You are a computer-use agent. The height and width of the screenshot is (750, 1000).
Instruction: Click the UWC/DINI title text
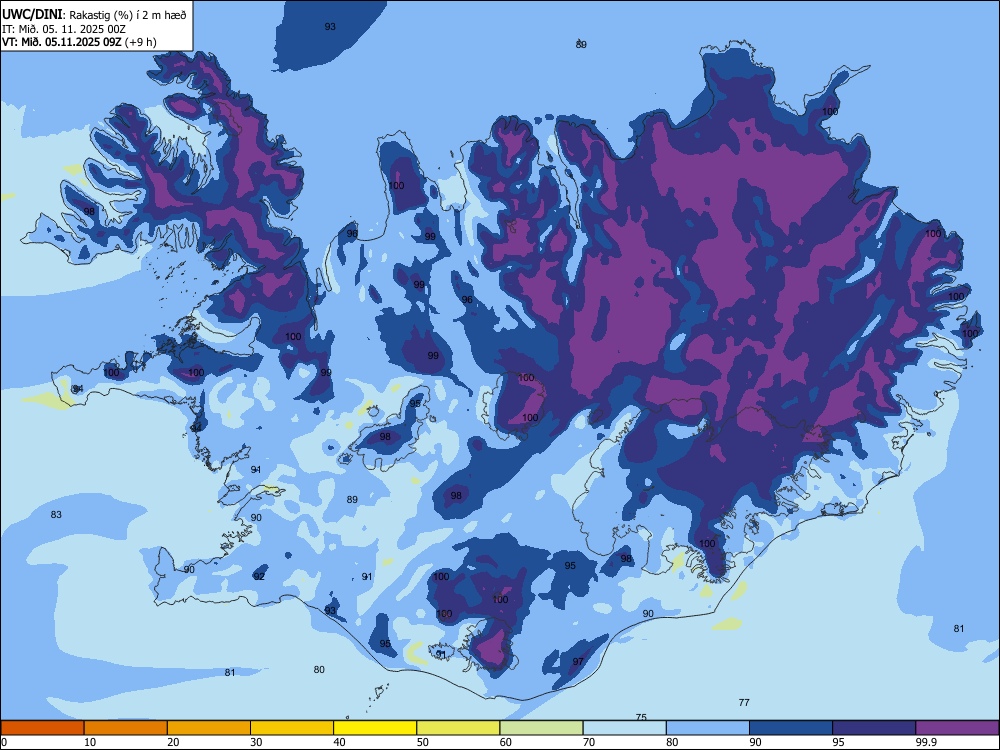[33, 15]
